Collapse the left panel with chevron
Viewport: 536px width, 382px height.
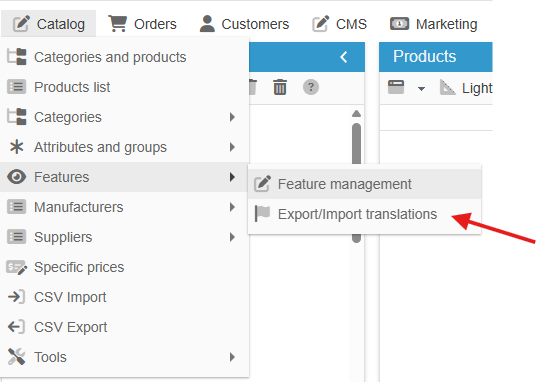(344, 57)
